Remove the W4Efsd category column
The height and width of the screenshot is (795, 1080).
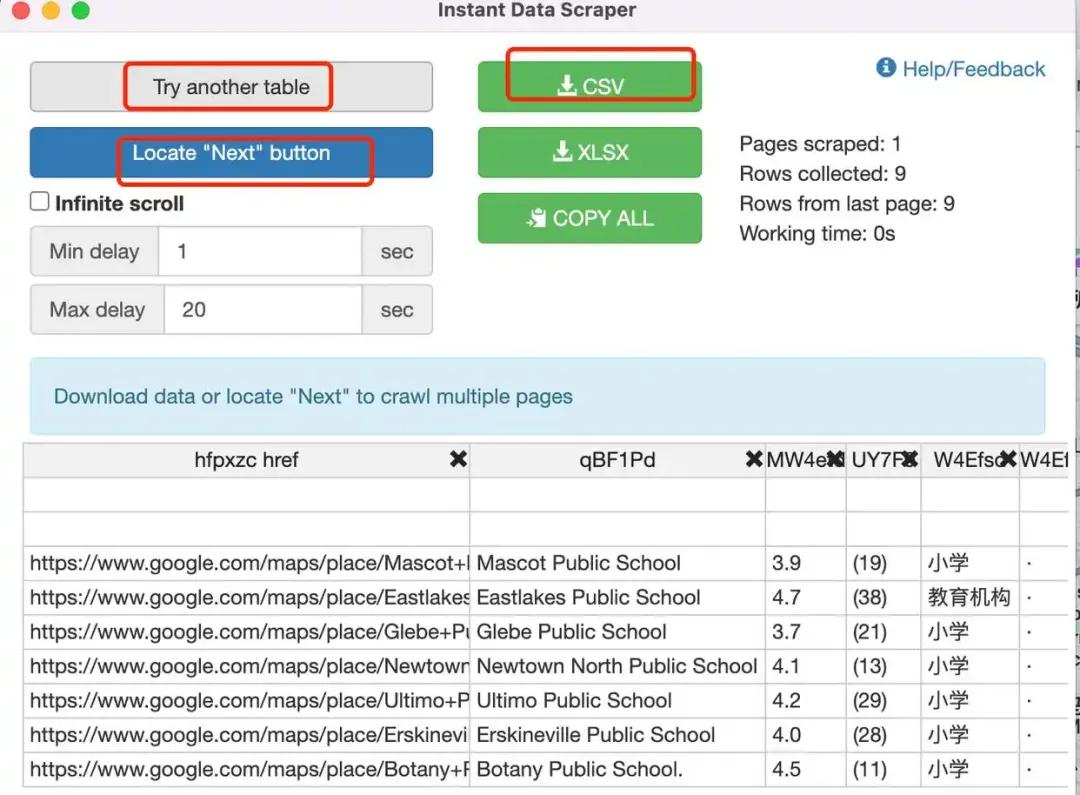[x=1007, y=460]
